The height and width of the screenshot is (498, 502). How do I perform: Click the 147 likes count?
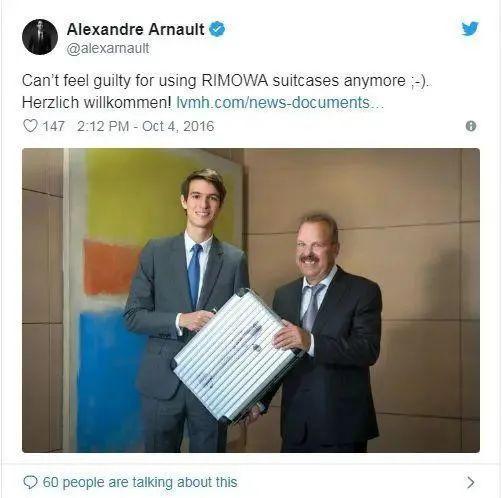(x=53, y=126)
